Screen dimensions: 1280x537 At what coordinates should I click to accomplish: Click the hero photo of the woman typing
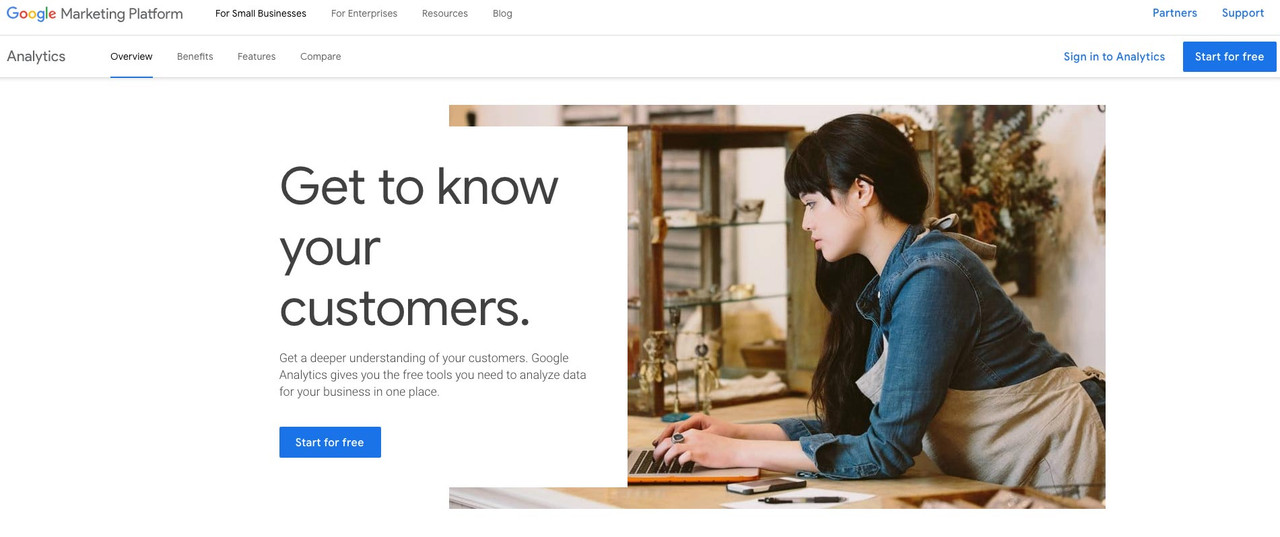click(866, 306)
